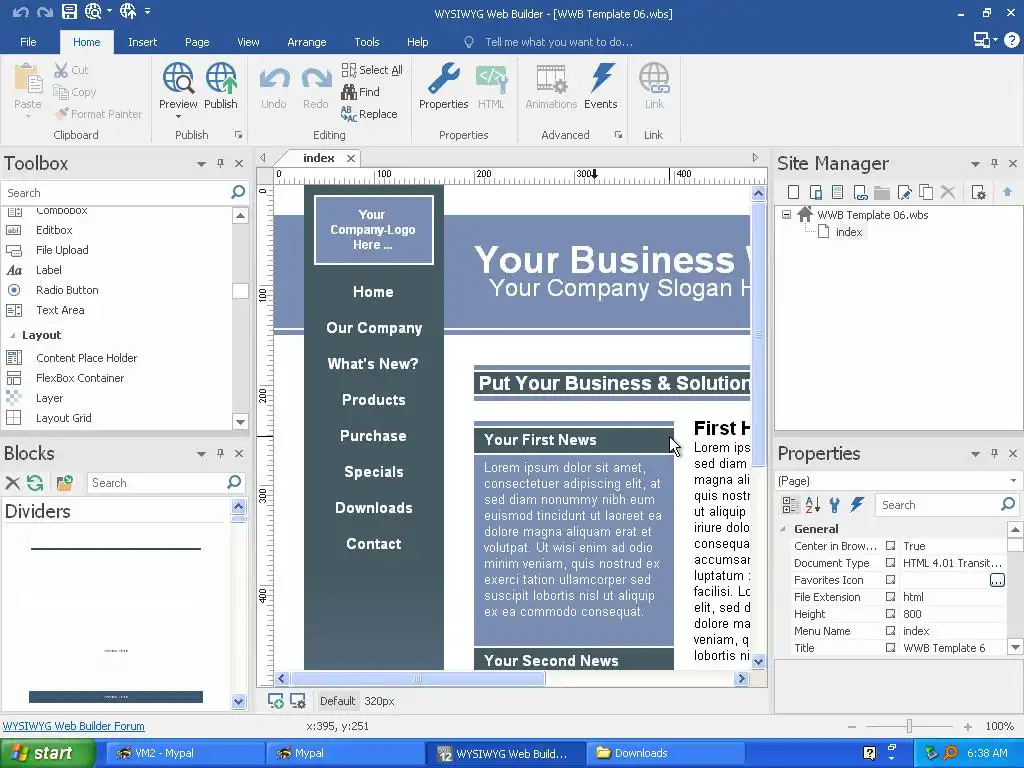Click the Toolbox search field
This screenshot has height=768, width=1024.
[116, 193]
